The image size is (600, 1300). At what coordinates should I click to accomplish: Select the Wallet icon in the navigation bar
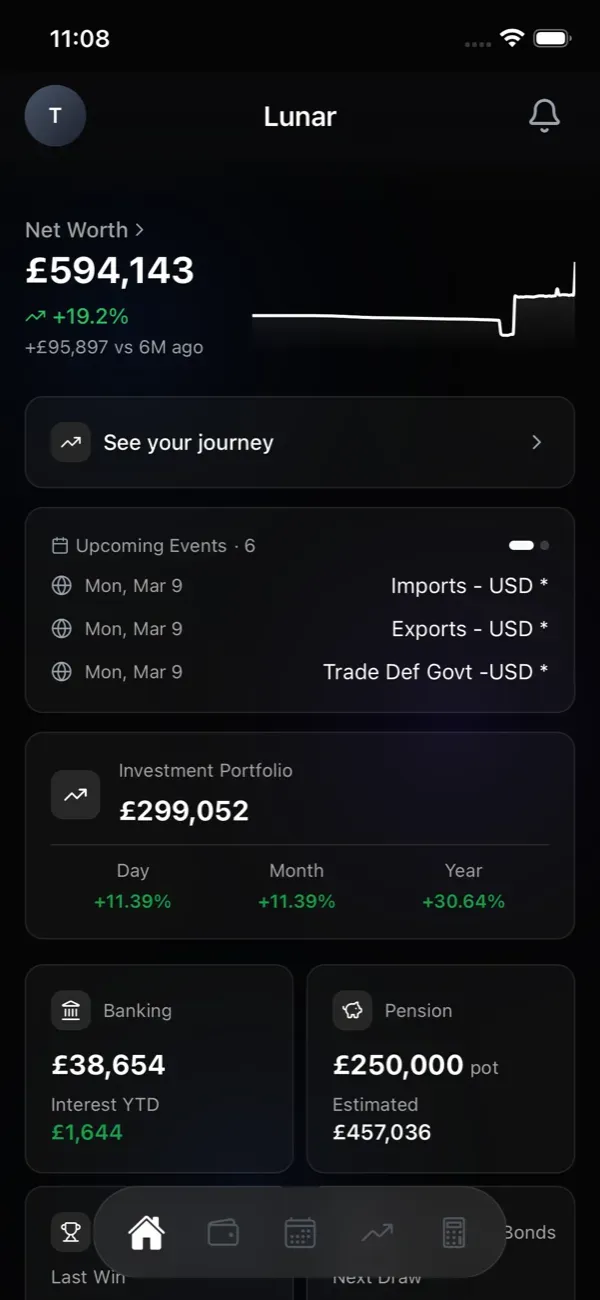pyautogui.click(x=222, y=1233)
